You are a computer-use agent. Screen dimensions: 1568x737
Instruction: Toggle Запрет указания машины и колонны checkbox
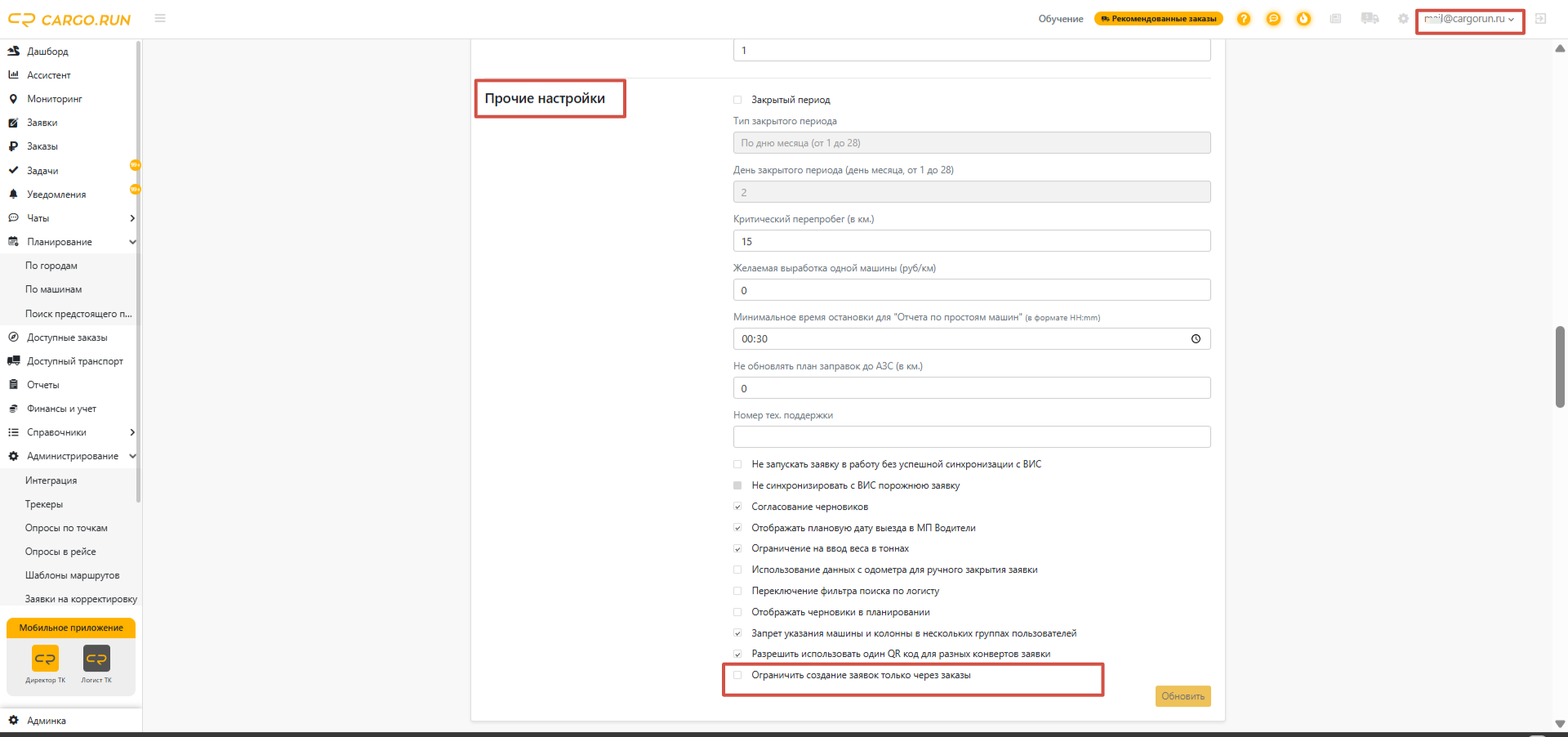[737, 633]
